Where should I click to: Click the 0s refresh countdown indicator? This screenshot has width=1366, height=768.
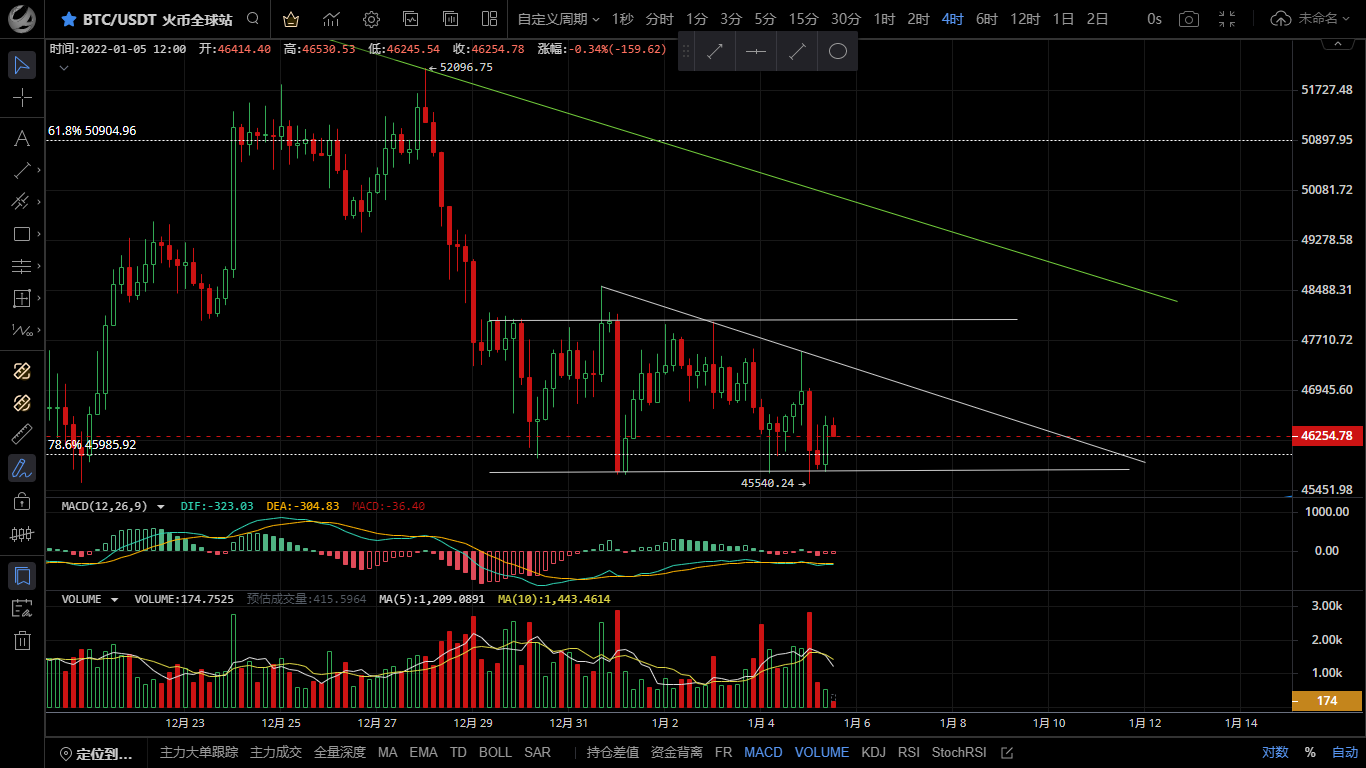1154,19
